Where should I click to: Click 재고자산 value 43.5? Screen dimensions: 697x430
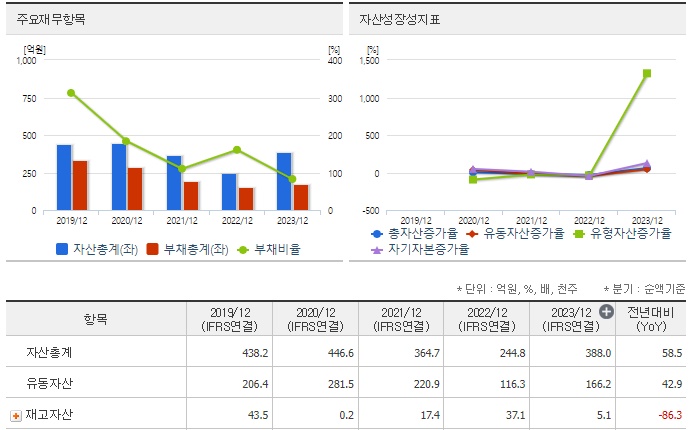(x=258, y=415)
